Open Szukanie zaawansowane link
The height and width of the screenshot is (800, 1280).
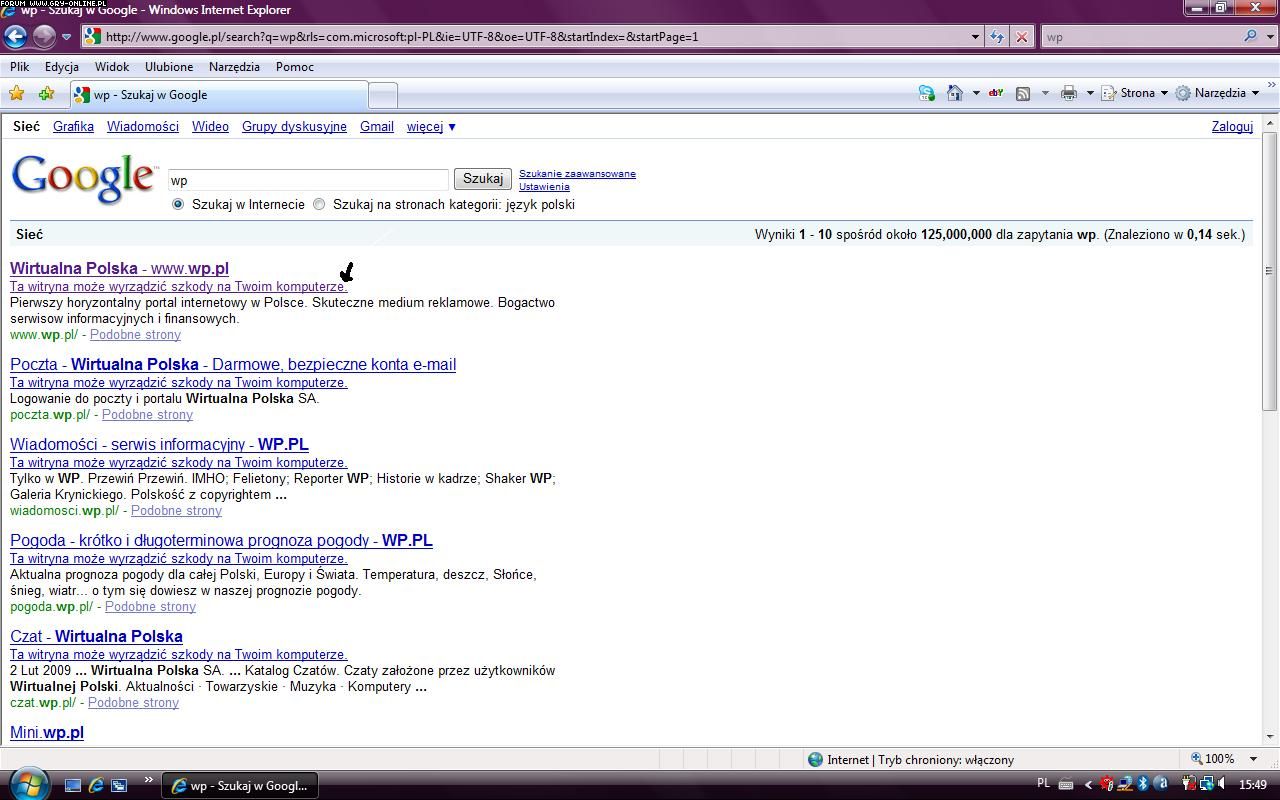(x=577, y=174)
